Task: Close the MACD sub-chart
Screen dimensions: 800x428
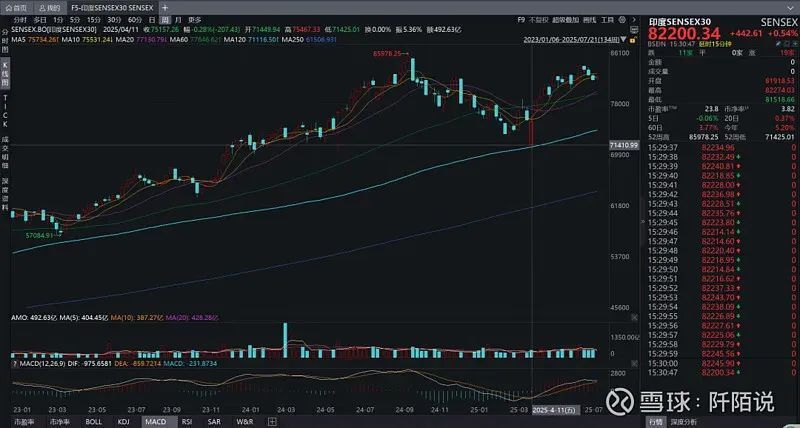Action: point(634,364)
